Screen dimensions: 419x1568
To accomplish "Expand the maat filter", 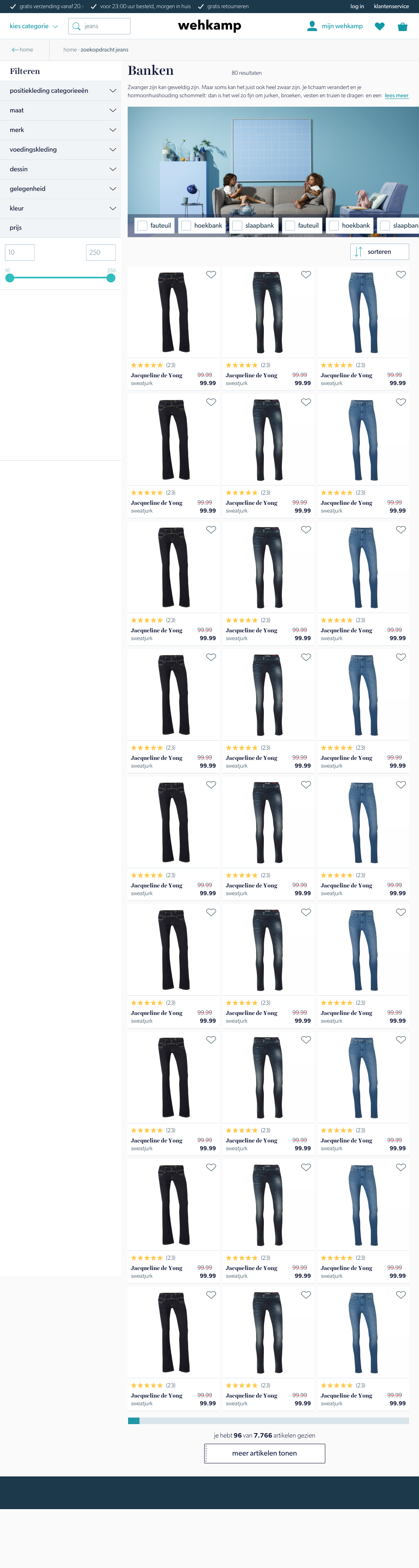I will pyautogui.click(x=60, y=110).
